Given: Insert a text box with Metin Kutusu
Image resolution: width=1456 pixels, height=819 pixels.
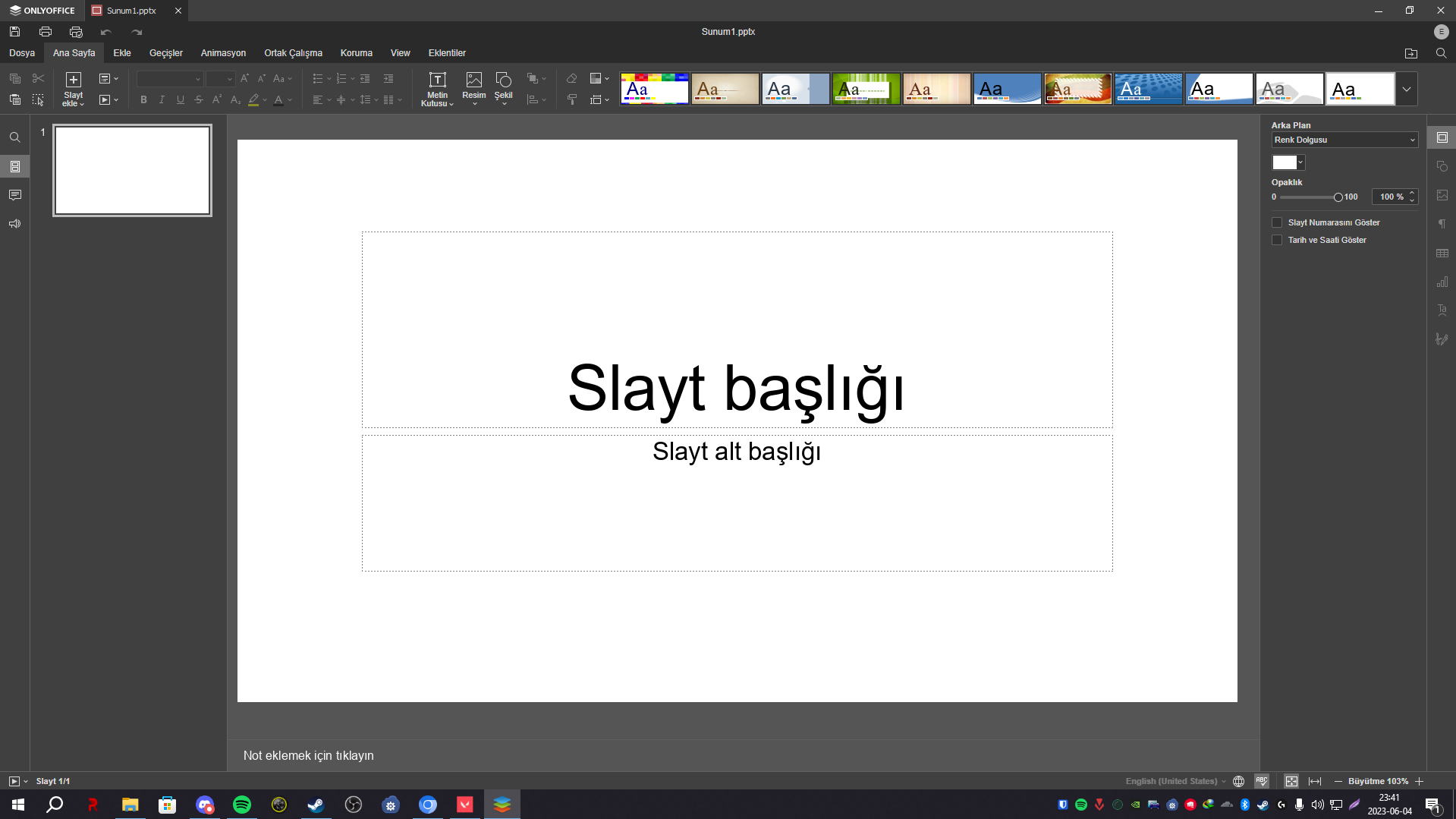Looking at the screenshot, I should 438,89.
